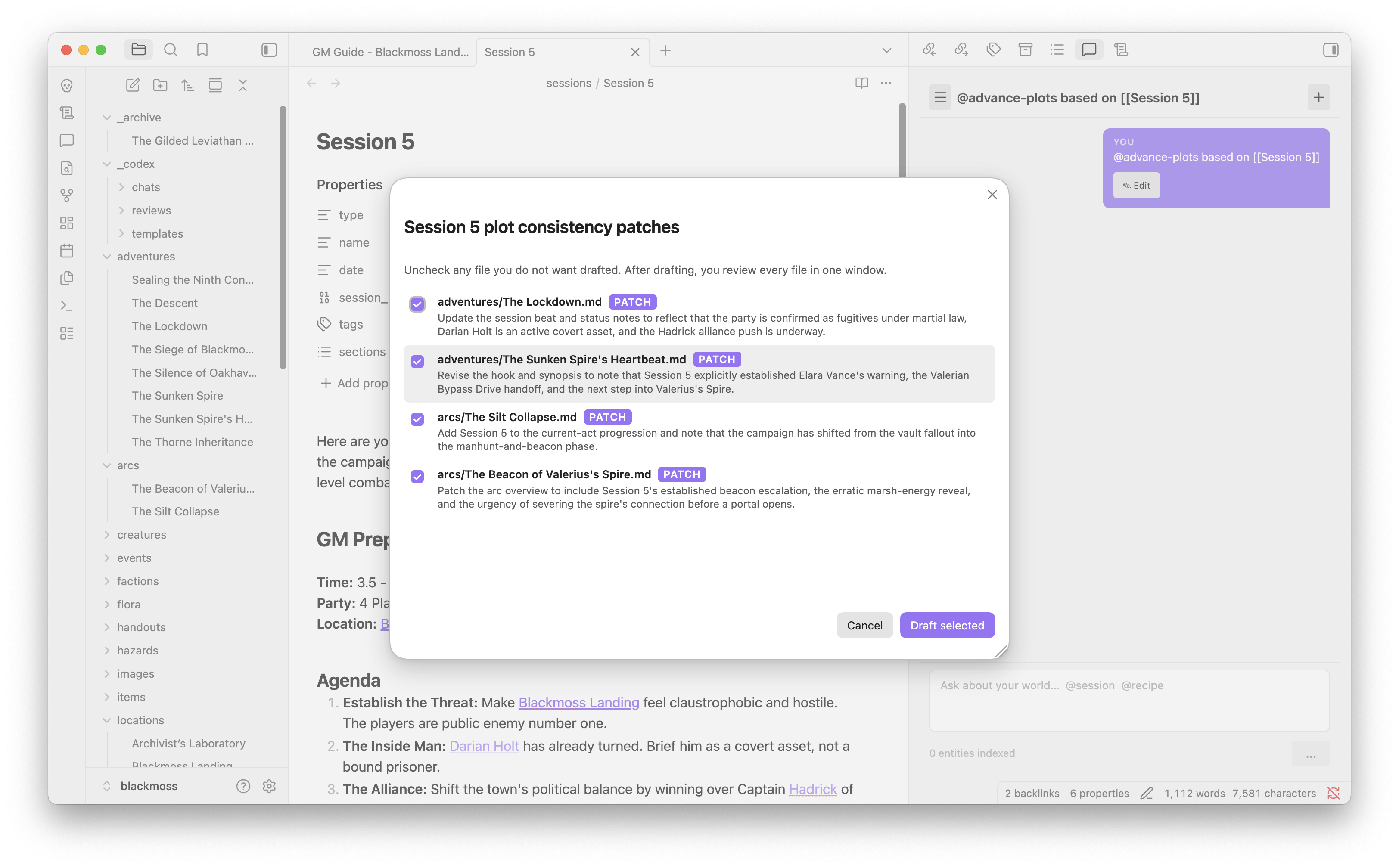Collapse all folders icon in the explorer
The height and width of the screenshot is (868, 1399).
[x=243, y=86]
